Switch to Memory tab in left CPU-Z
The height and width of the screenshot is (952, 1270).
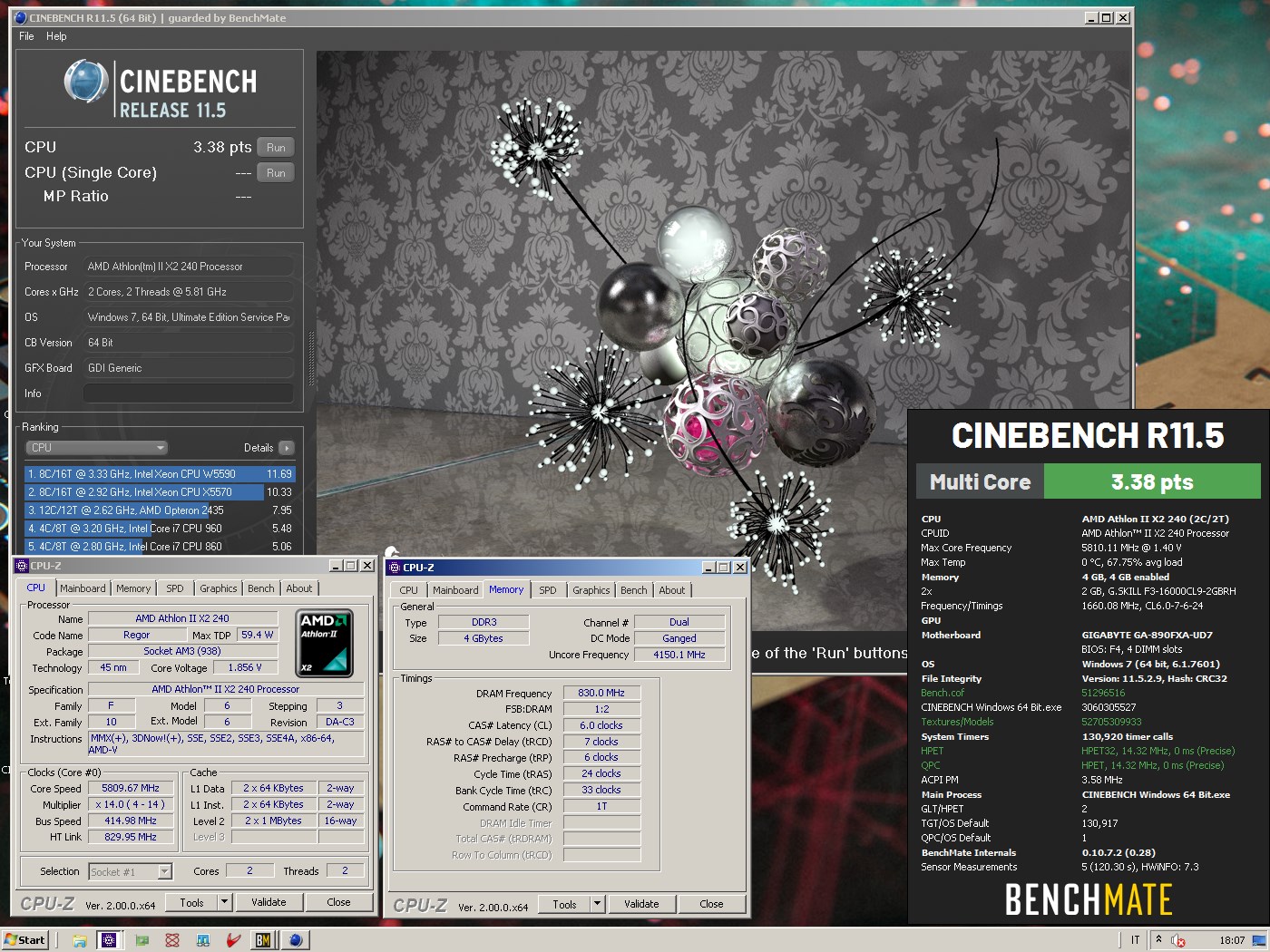(x=133, y=588)
